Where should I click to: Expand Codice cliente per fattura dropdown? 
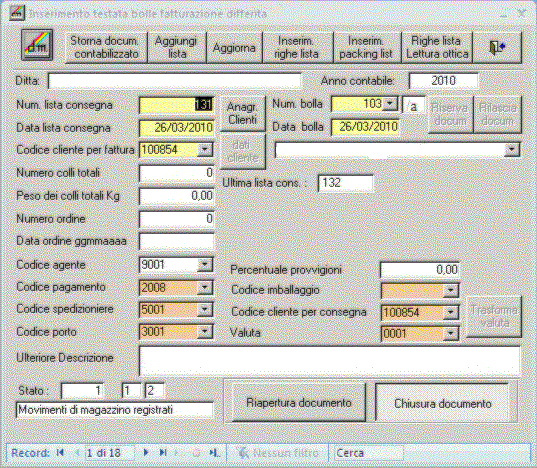coord(204,150)
